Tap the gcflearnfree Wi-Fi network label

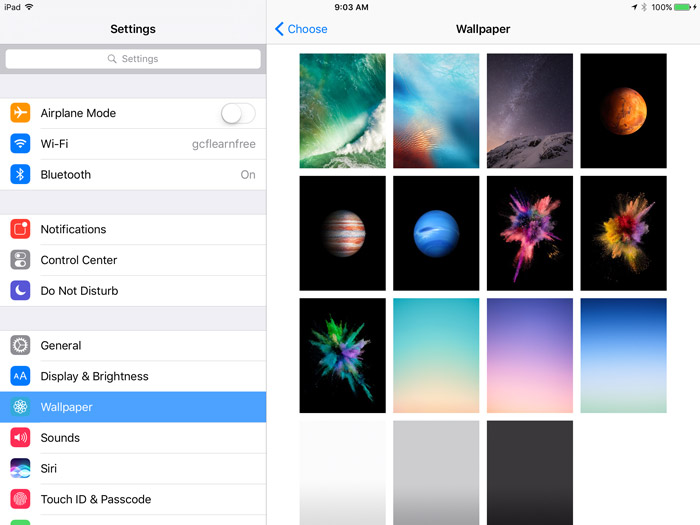tap(223, 144)
